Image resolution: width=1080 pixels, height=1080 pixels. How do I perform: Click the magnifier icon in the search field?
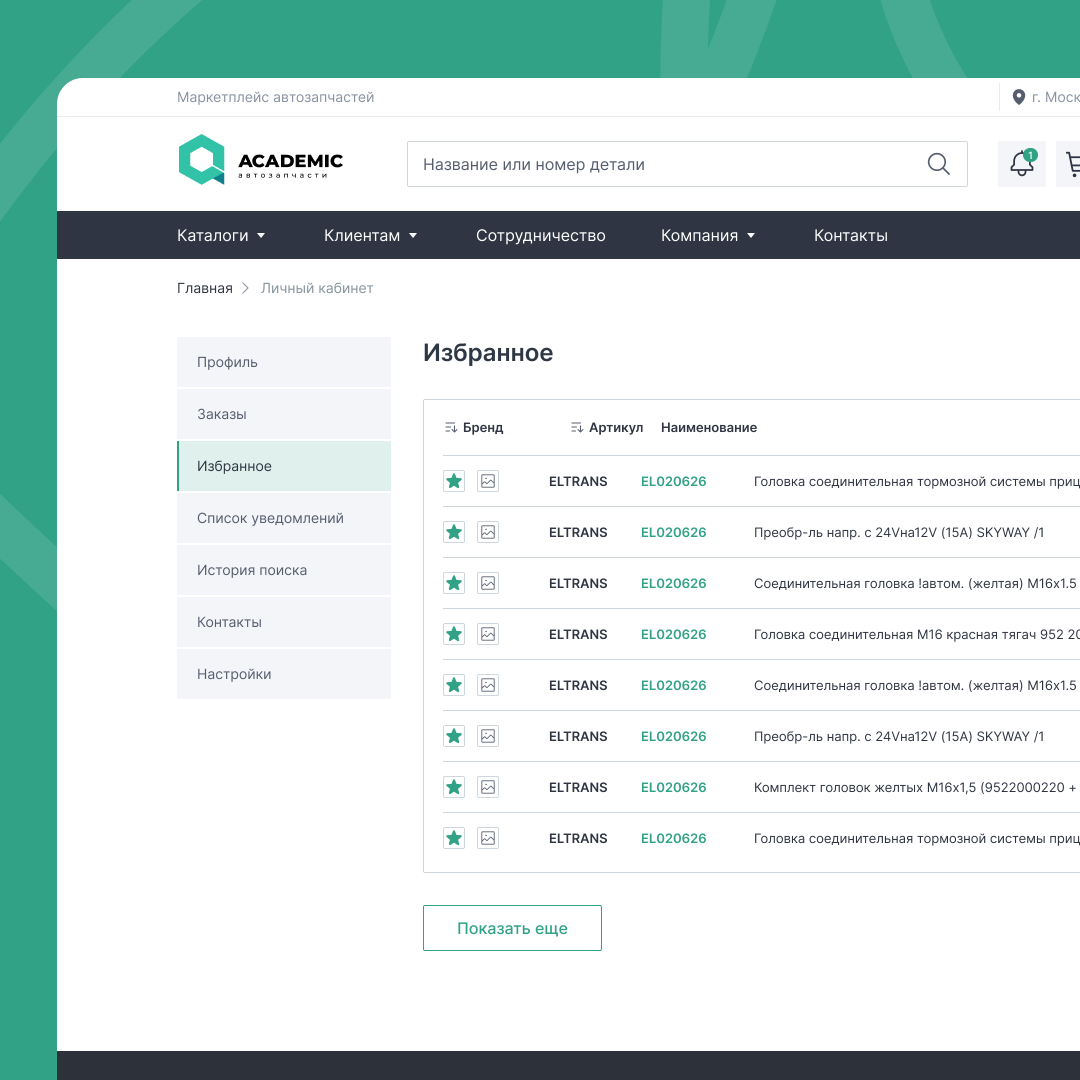click(x=938, y=164)
